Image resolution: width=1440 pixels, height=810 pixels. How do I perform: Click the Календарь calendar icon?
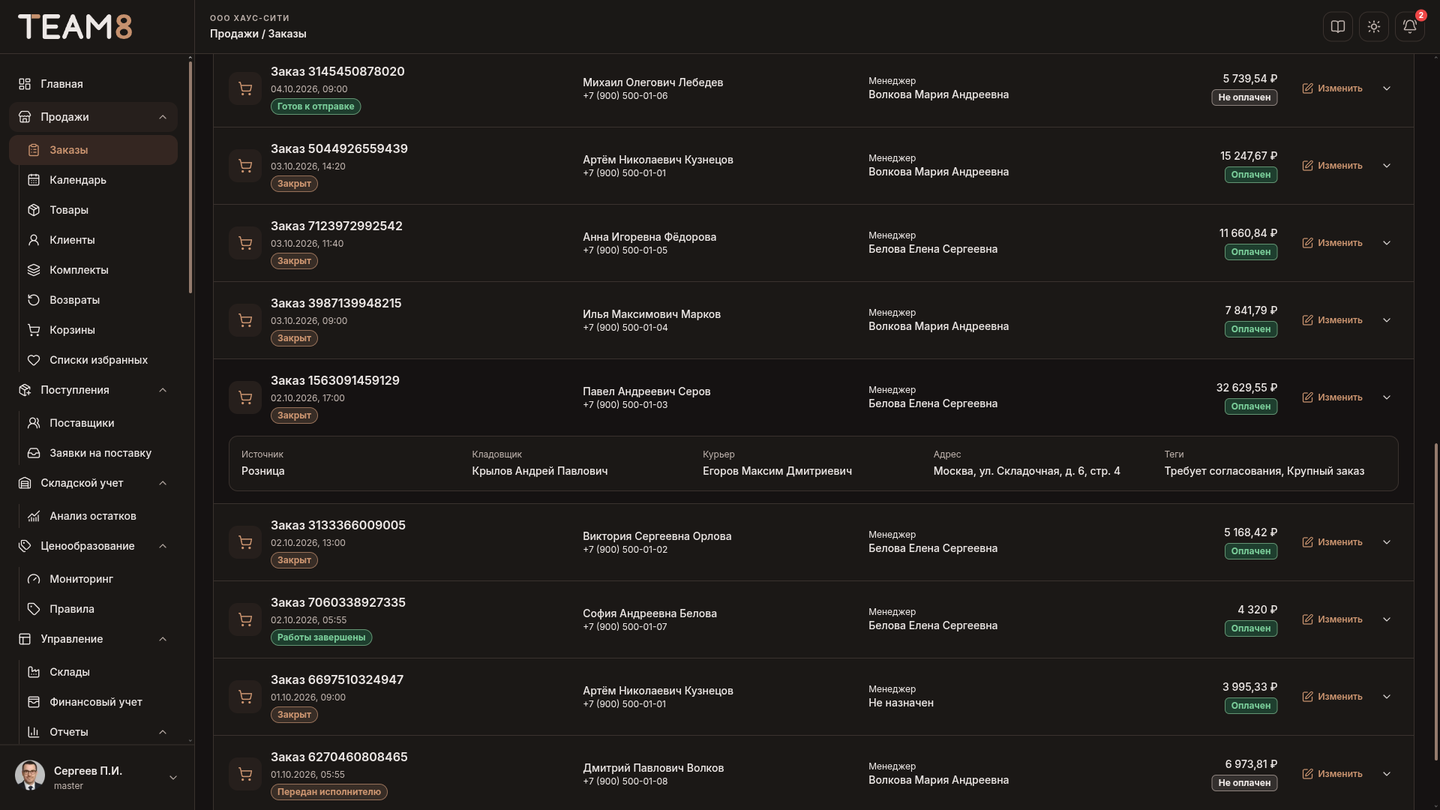[34, 180]
